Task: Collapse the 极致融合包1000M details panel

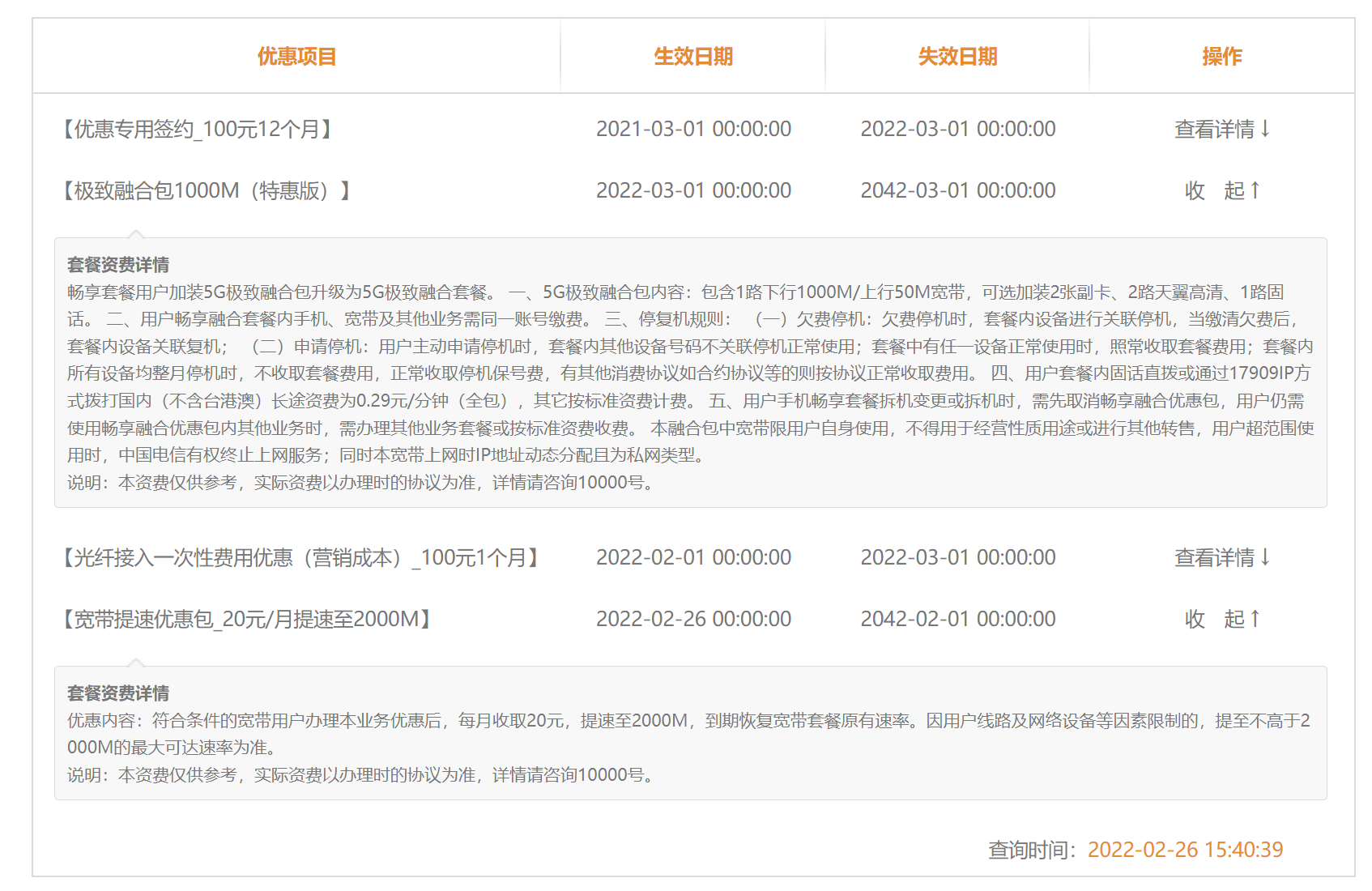Action: [x=1221, y=190]
